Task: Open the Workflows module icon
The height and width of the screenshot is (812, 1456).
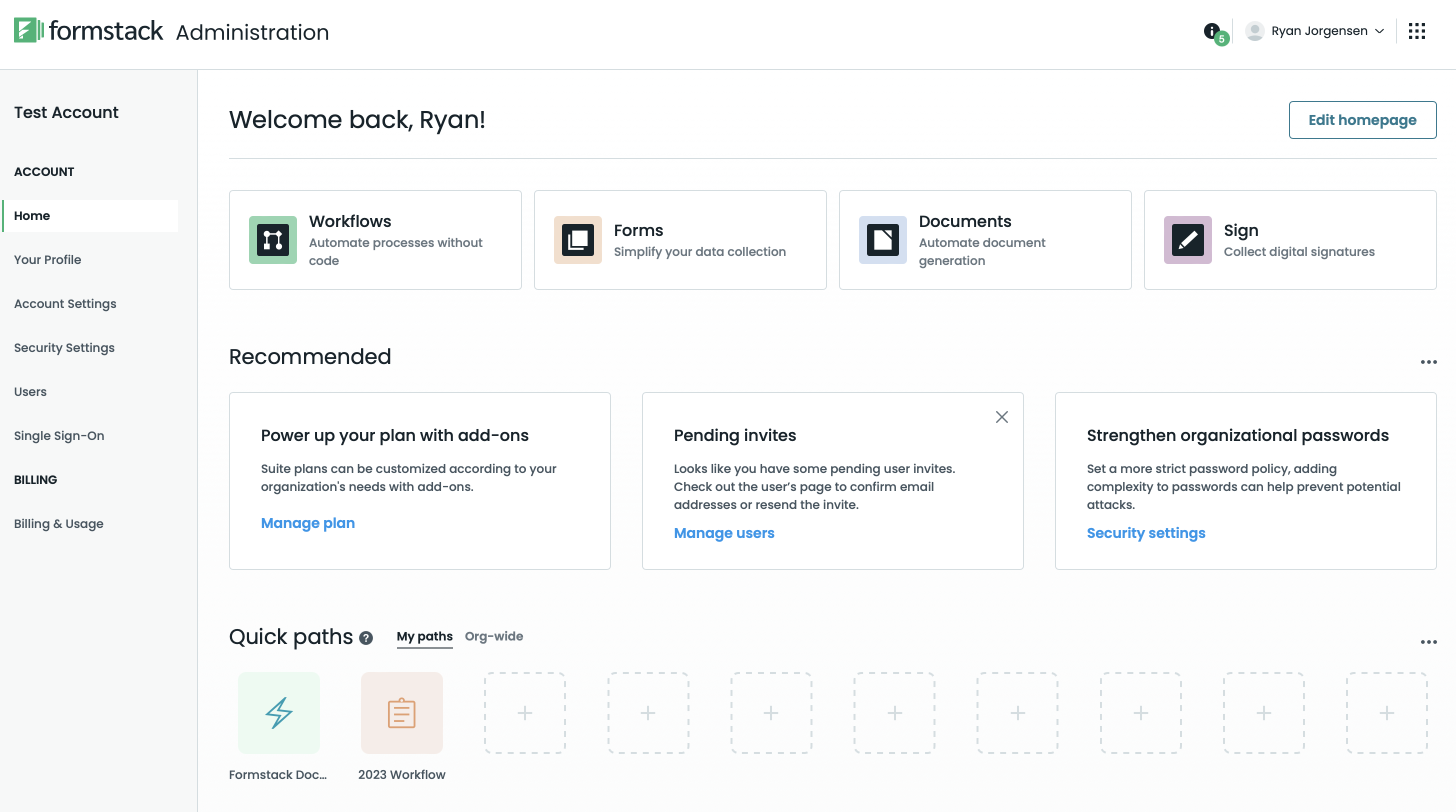Action: [x=272, y=239]
